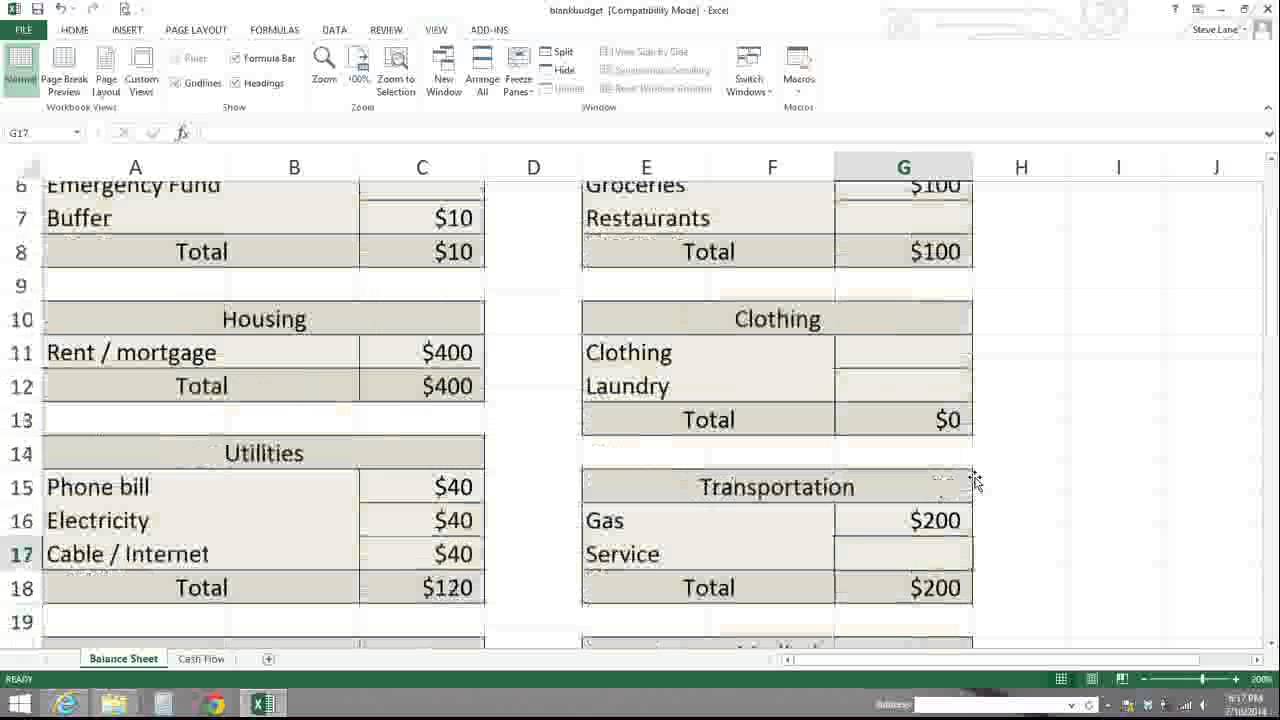Image resolution: width=1280 pixels, height=720 pixels.
Task: Open a New Window
Action: click(x=444, y=72)
